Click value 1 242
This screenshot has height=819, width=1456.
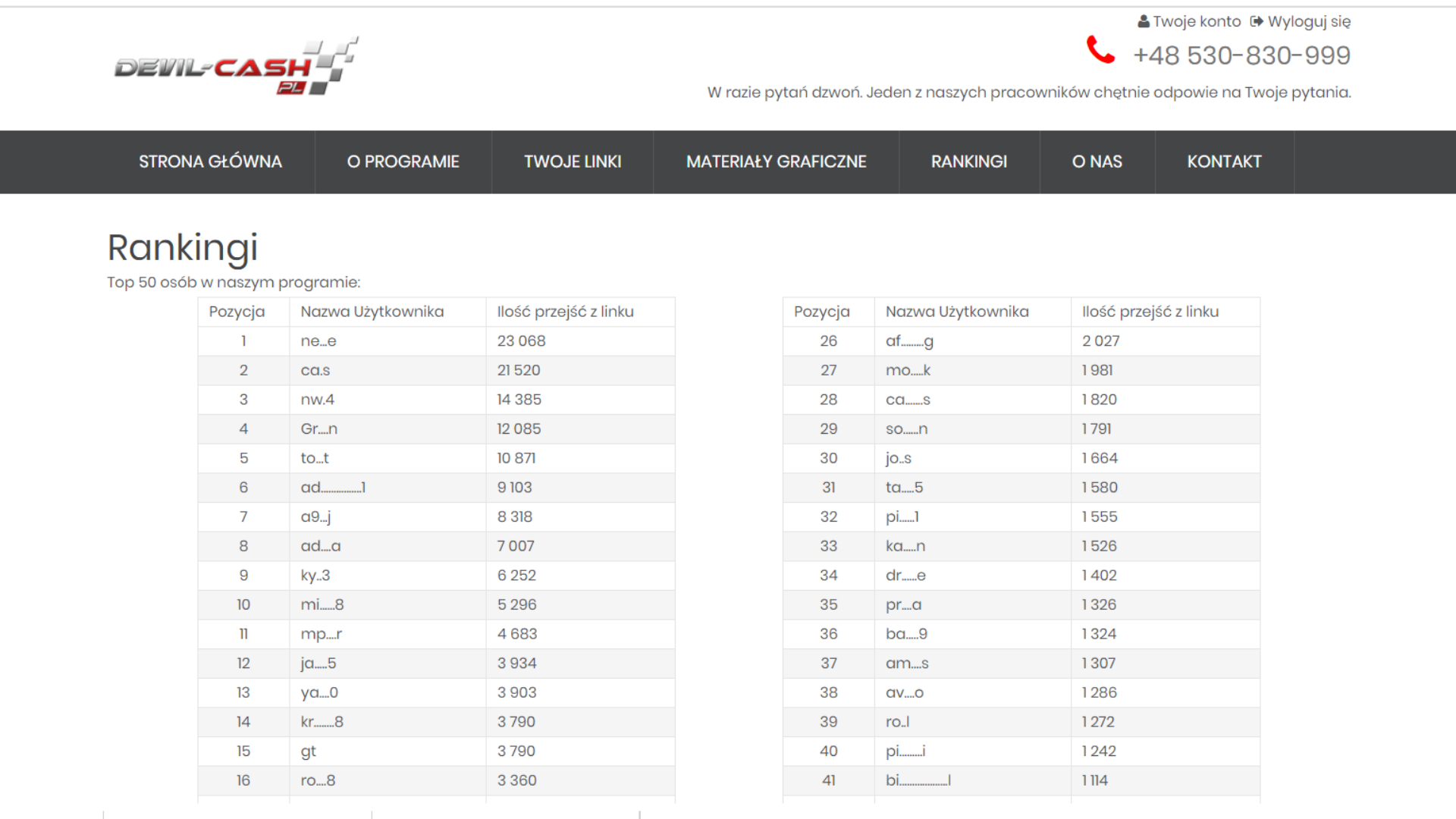click(1100, 752)
